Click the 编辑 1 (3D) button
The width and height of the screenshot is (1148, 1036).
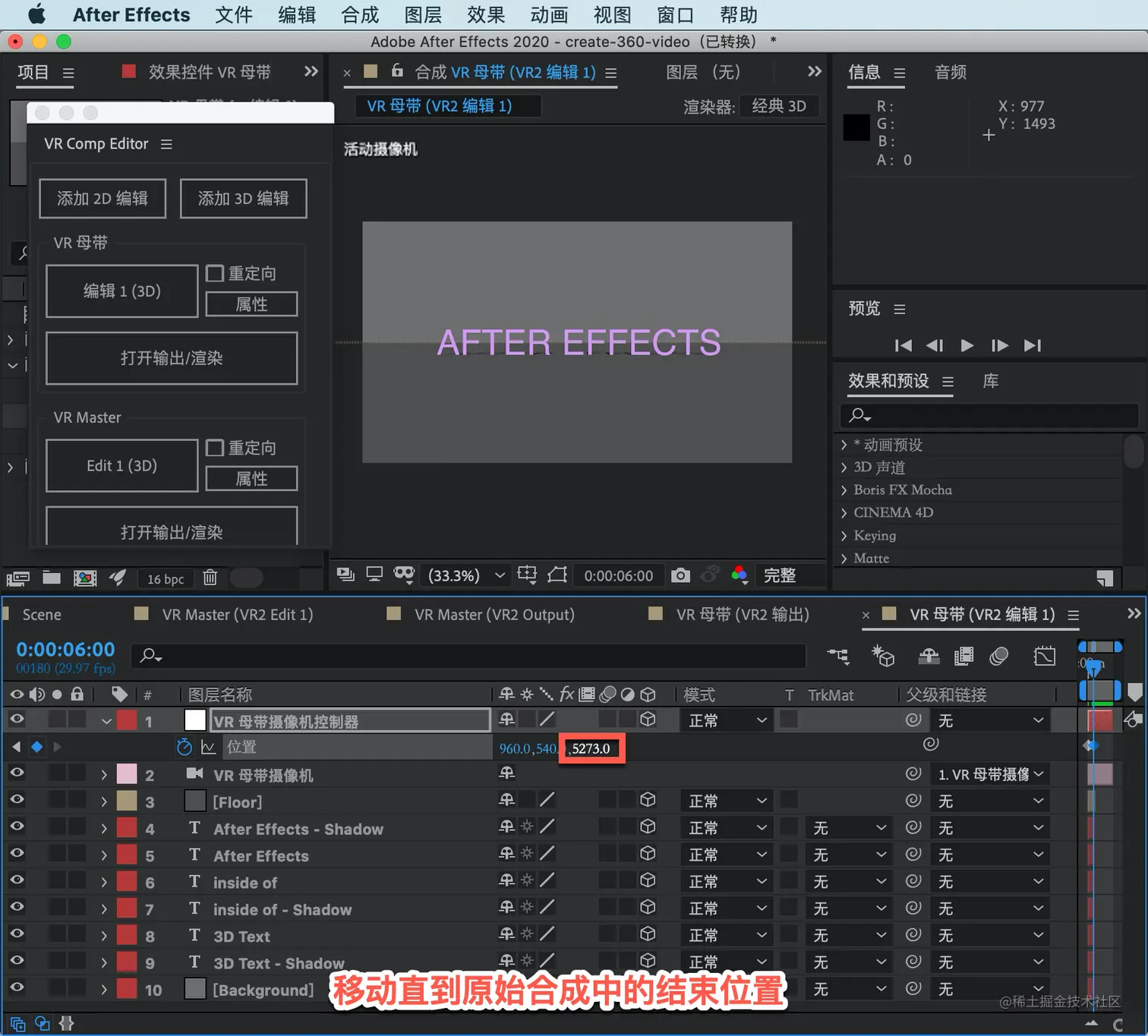[x=122, y=291]
